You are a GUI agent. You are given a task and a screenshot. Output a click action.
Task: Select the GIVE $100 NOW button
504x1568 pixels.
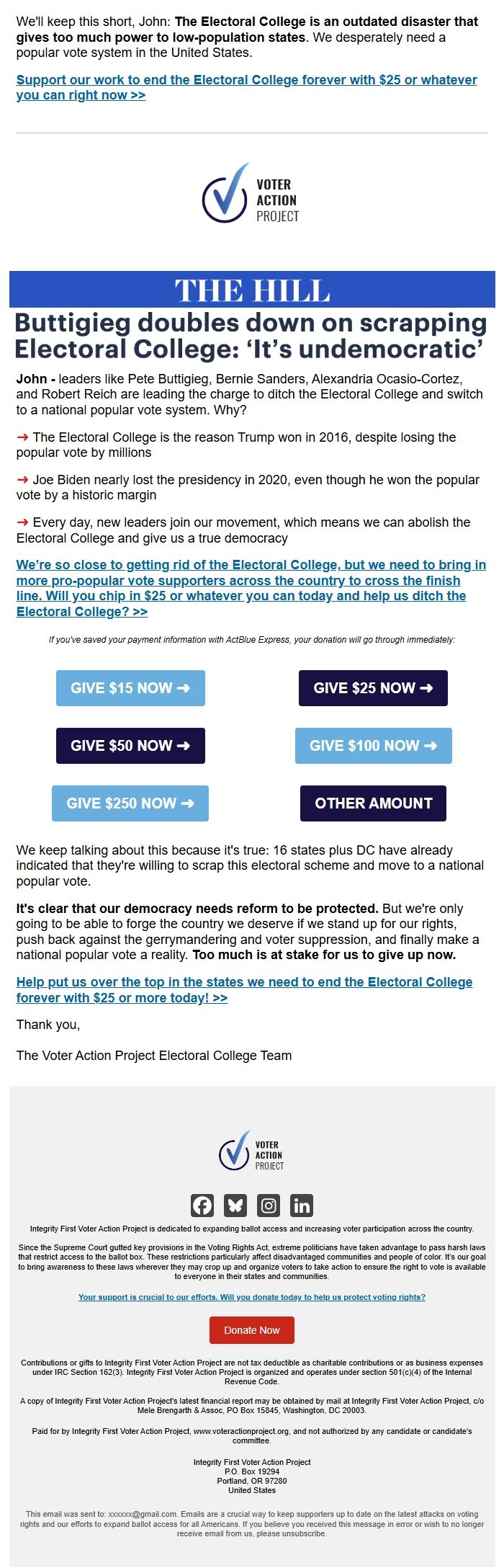(x=373, y=746)
